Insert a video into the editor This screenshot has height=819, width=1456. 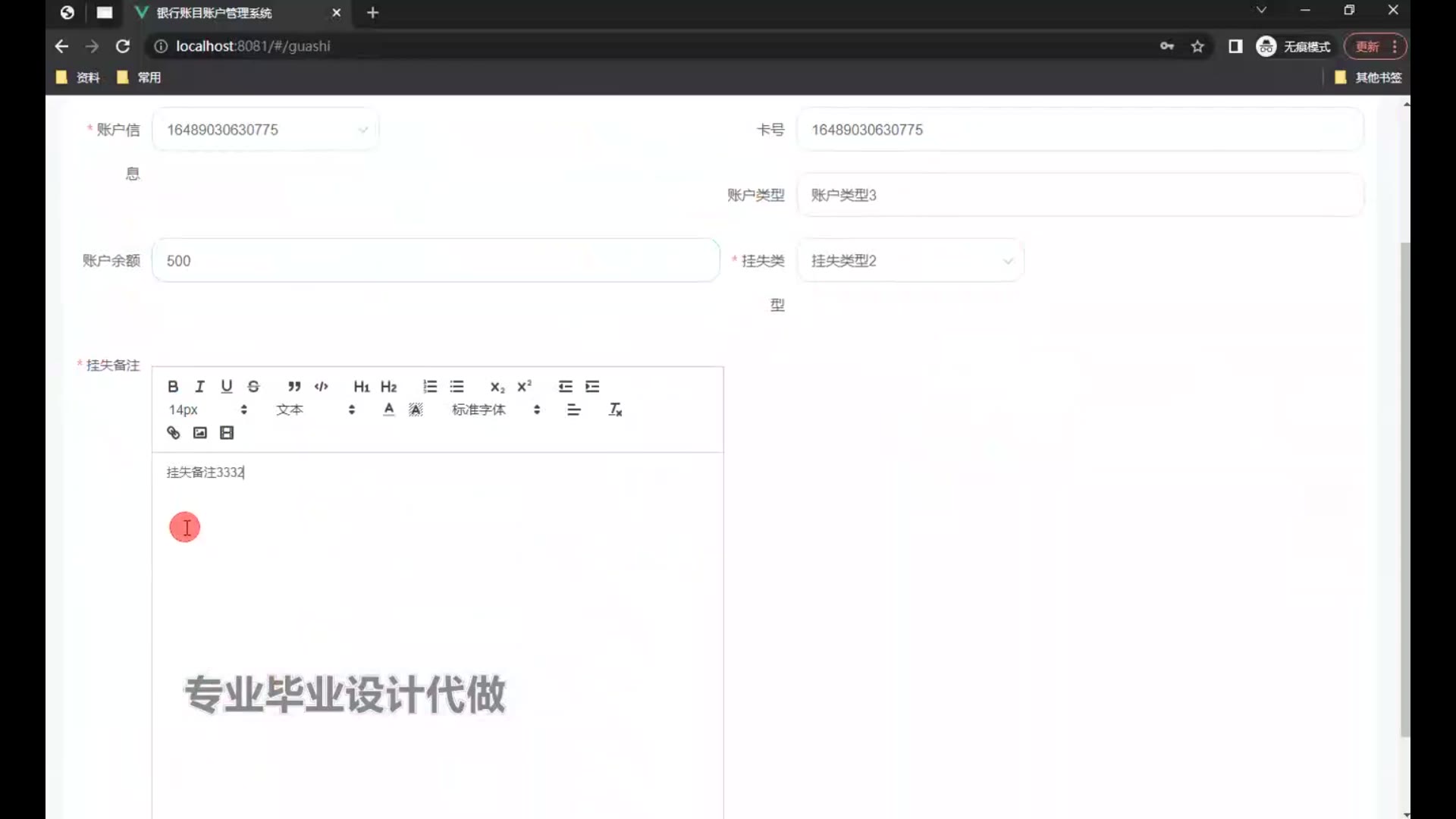click(227, 433)
